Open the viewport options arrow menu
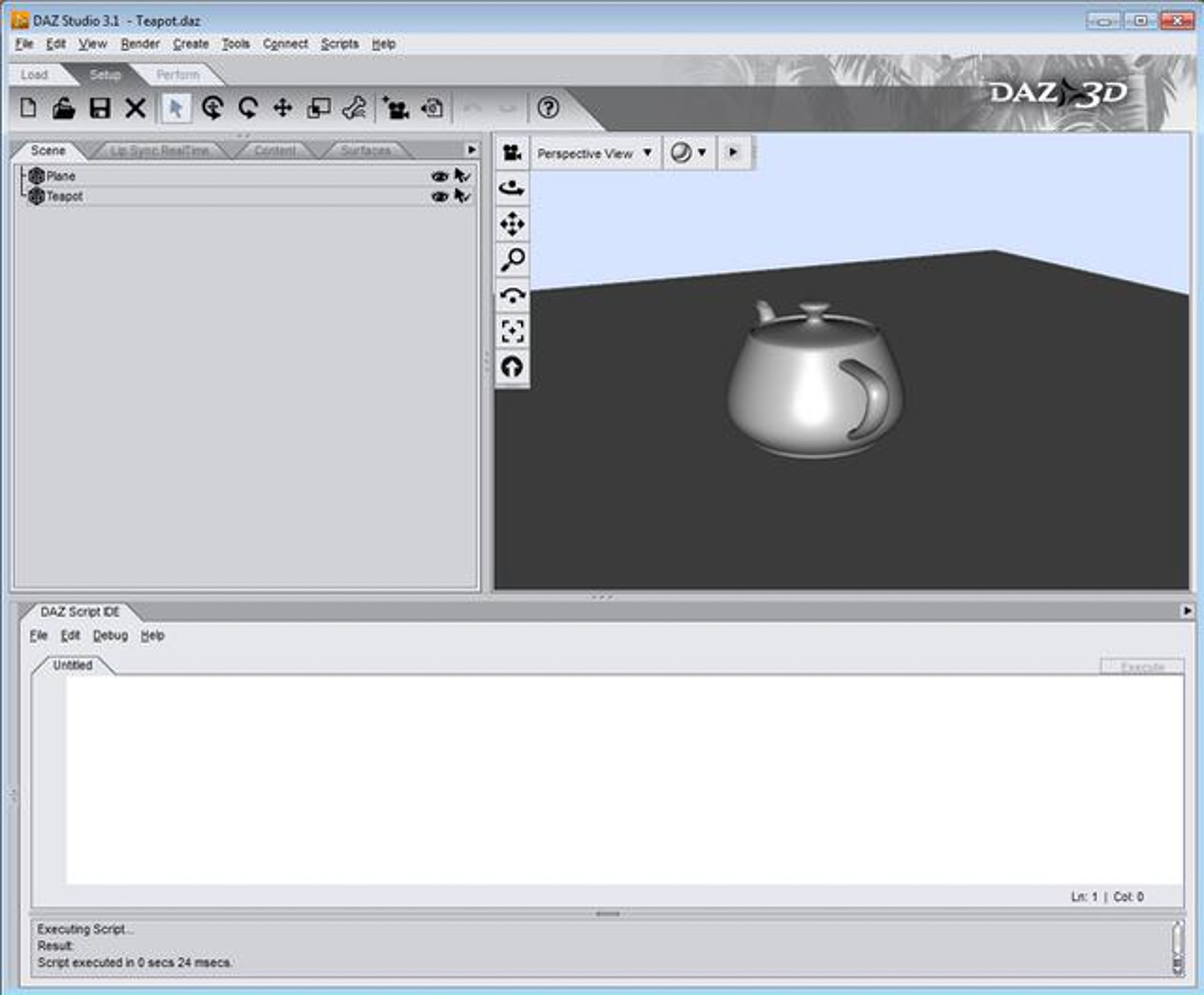Screen dimensions: 1204x995 (733, 152)
